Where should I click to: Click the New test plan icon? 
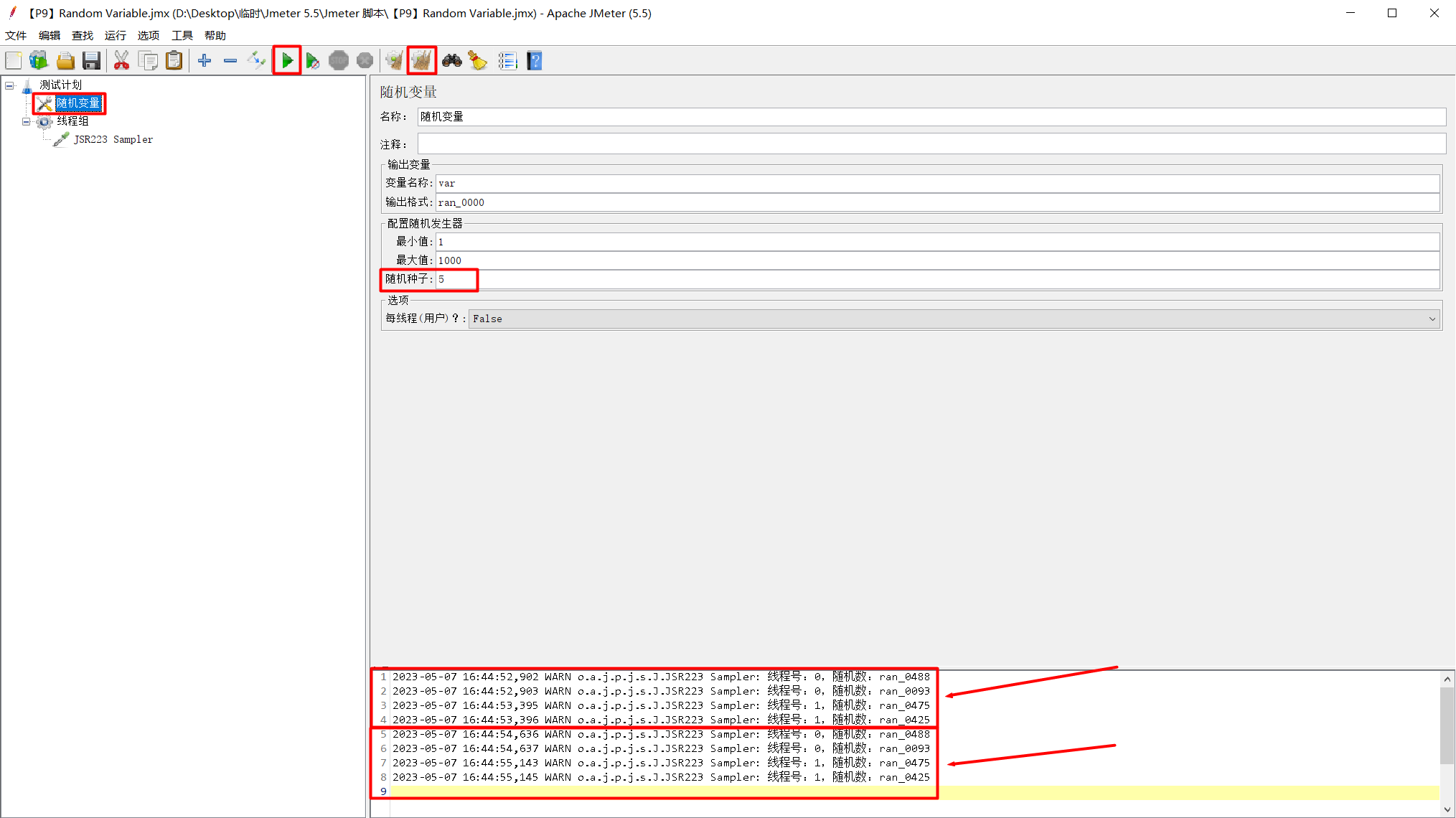click(x=14, y=61)
